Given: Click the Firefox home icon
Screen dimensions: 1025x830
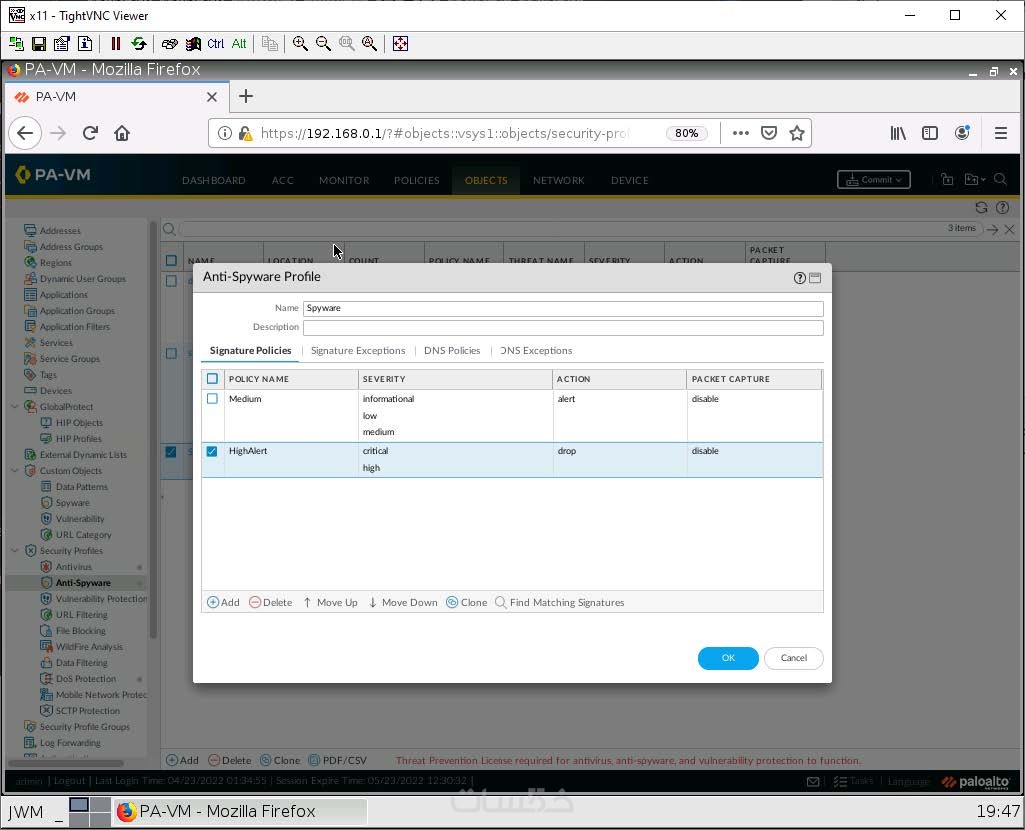Looking at the screenshot, I should (x=122, y=133).
